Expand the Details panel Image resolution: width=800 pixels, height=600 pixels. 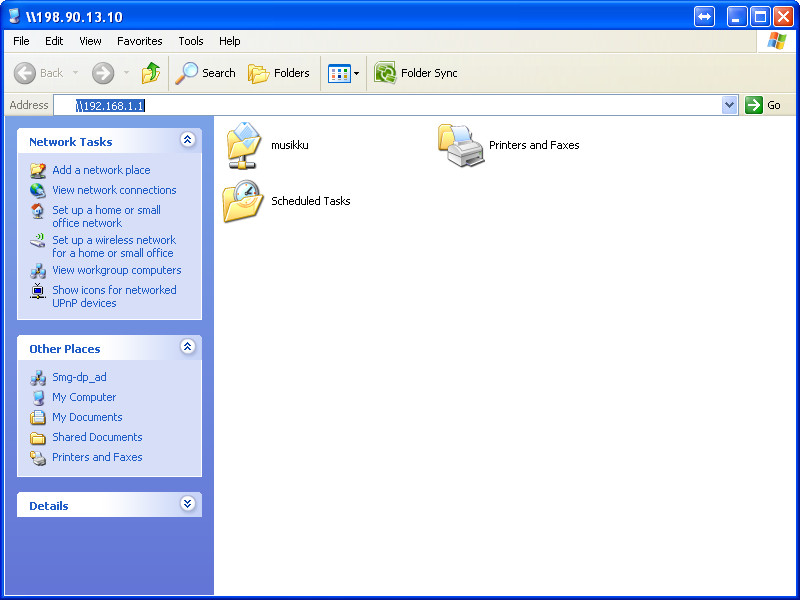187,504
